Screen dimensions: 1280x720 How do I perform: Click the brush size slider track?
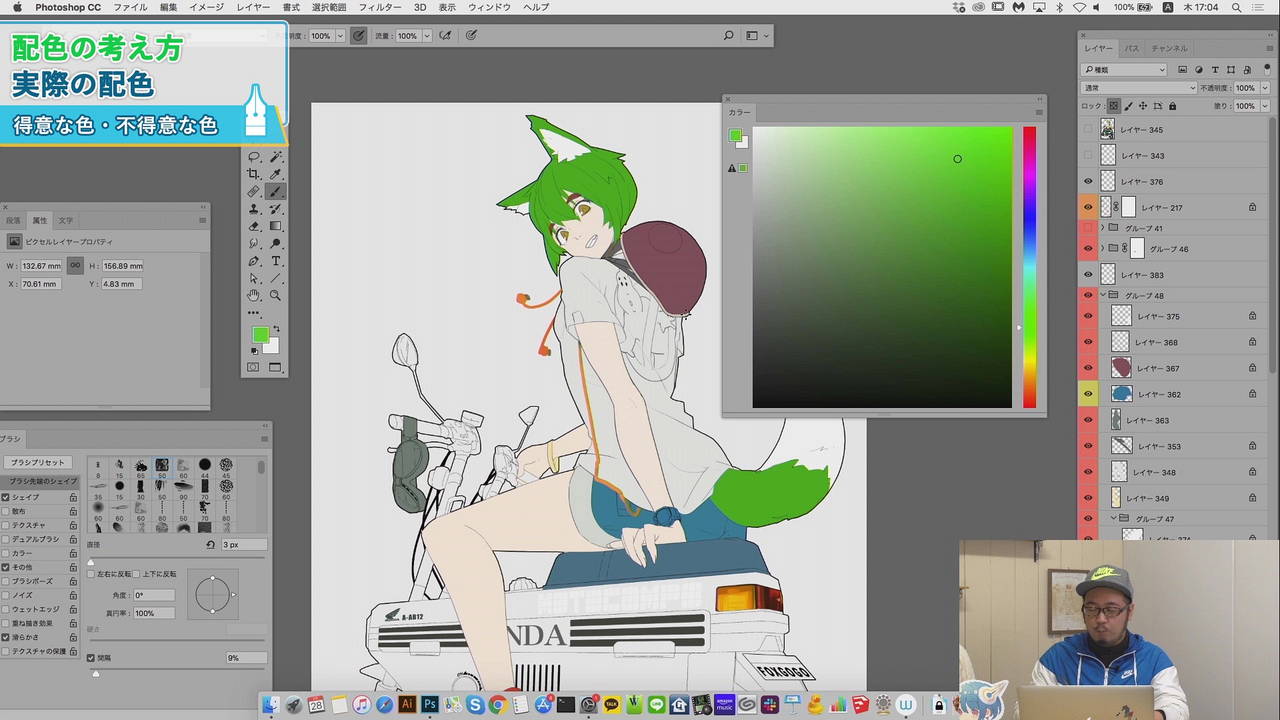[x=179, y=562]
